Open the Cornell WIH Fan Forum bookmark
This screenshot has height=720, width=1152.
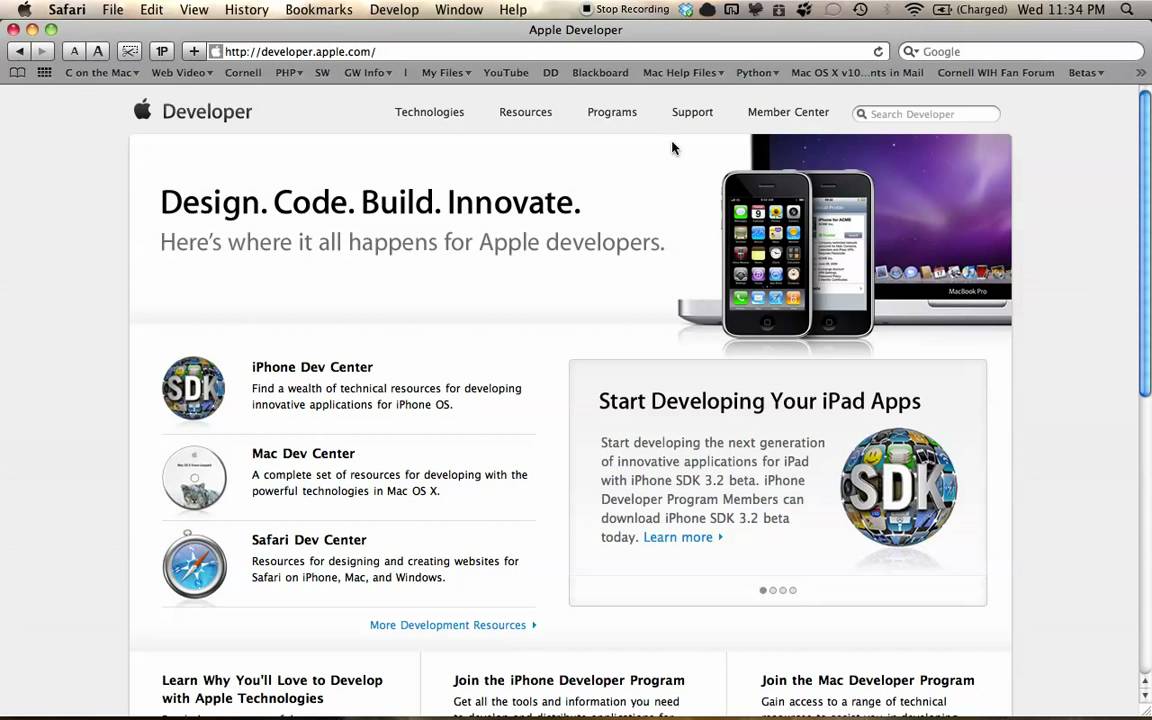point(996,73)
